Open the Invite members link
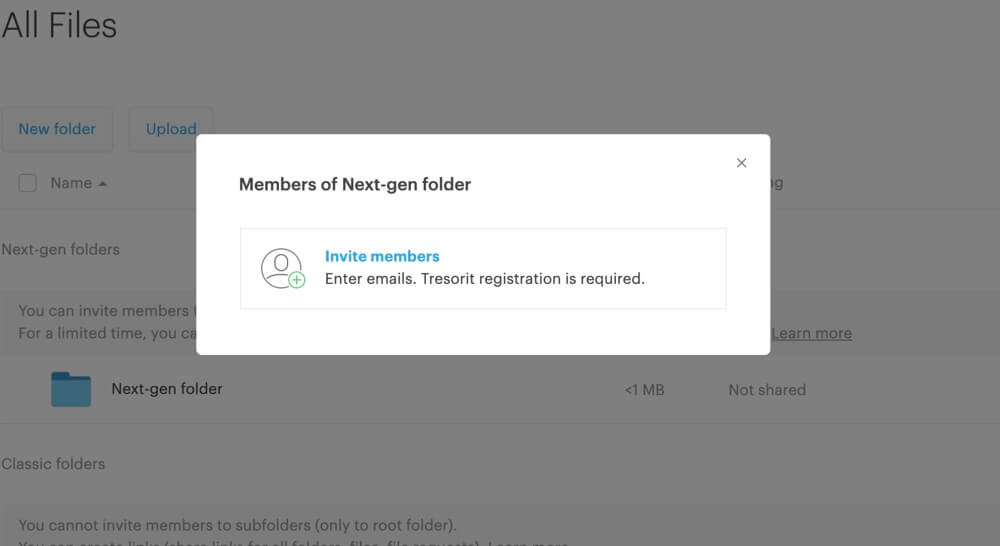The width and height of the screenshot is (1000, 546). 382,256
